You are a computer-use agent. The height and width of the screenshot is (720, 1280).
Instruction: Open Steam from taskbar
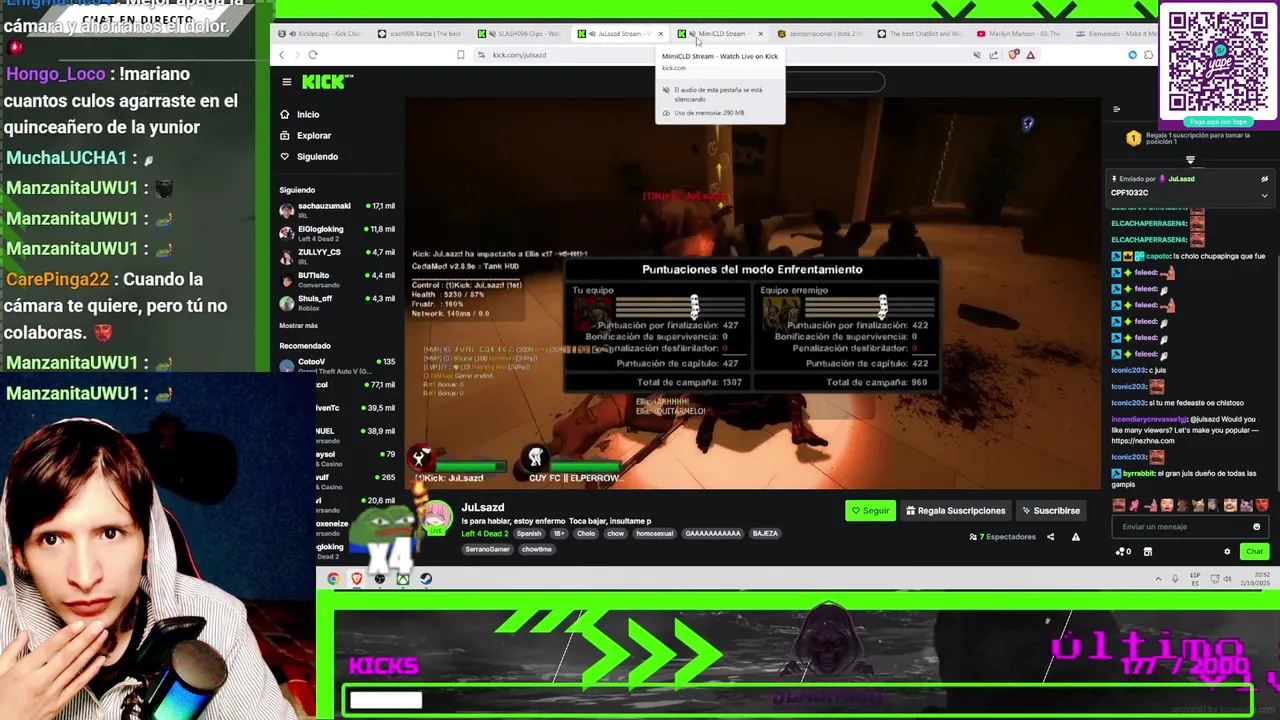pyautogui.click(x=425, y=578)
